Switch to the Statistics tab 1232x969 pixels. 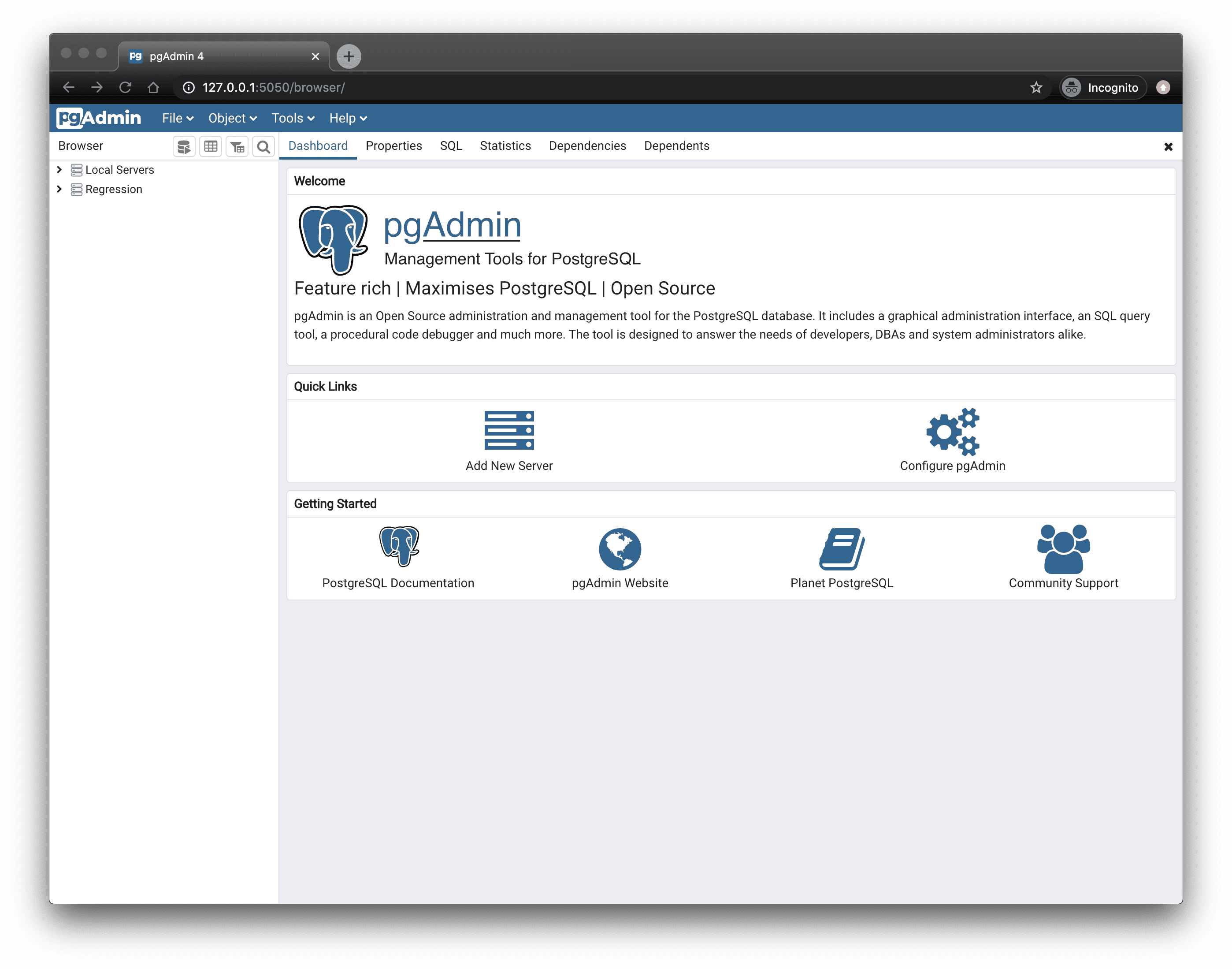[505, 145]
